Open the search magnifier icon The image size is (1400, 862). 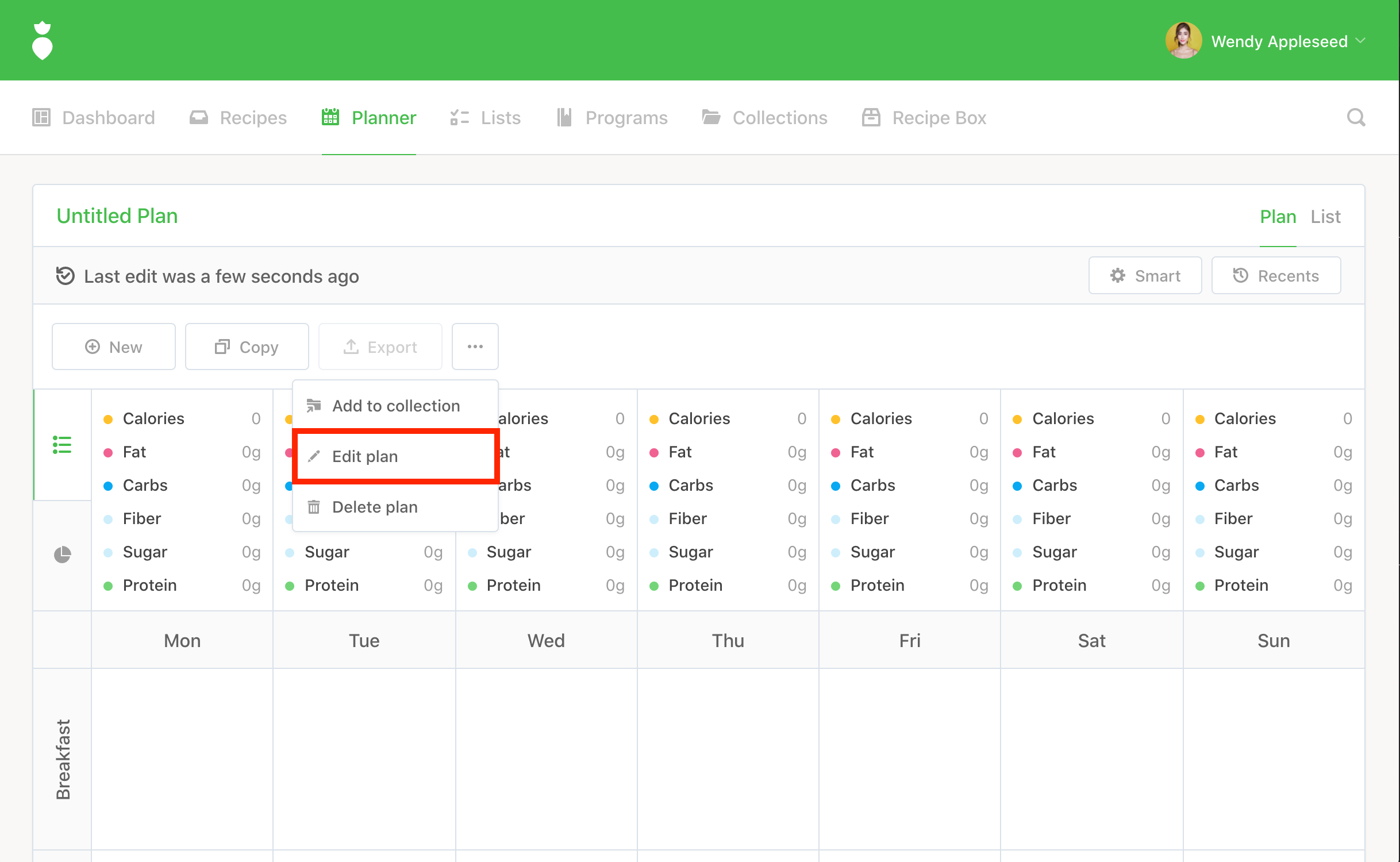click(1355, 118)
